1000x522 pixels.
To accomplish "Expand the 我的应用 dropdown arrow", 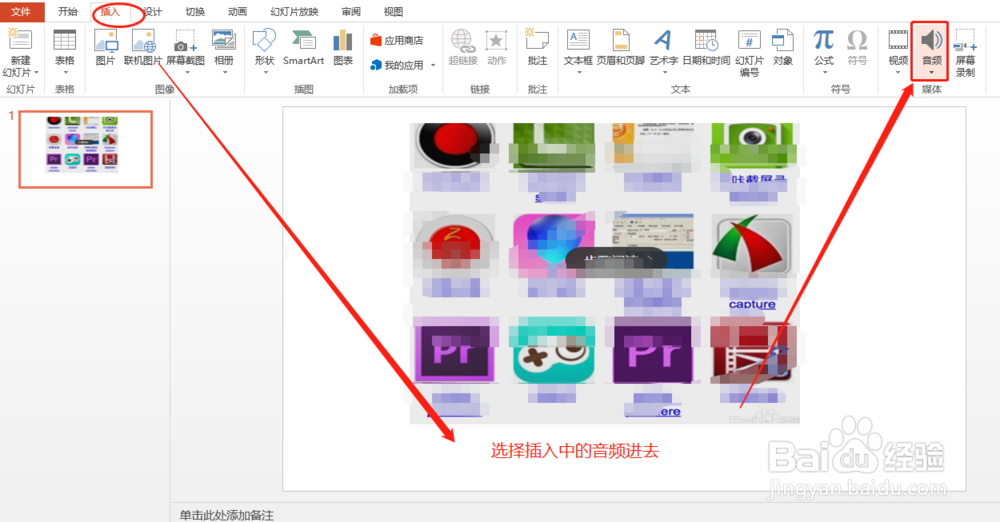I will (x=433, y=65).
